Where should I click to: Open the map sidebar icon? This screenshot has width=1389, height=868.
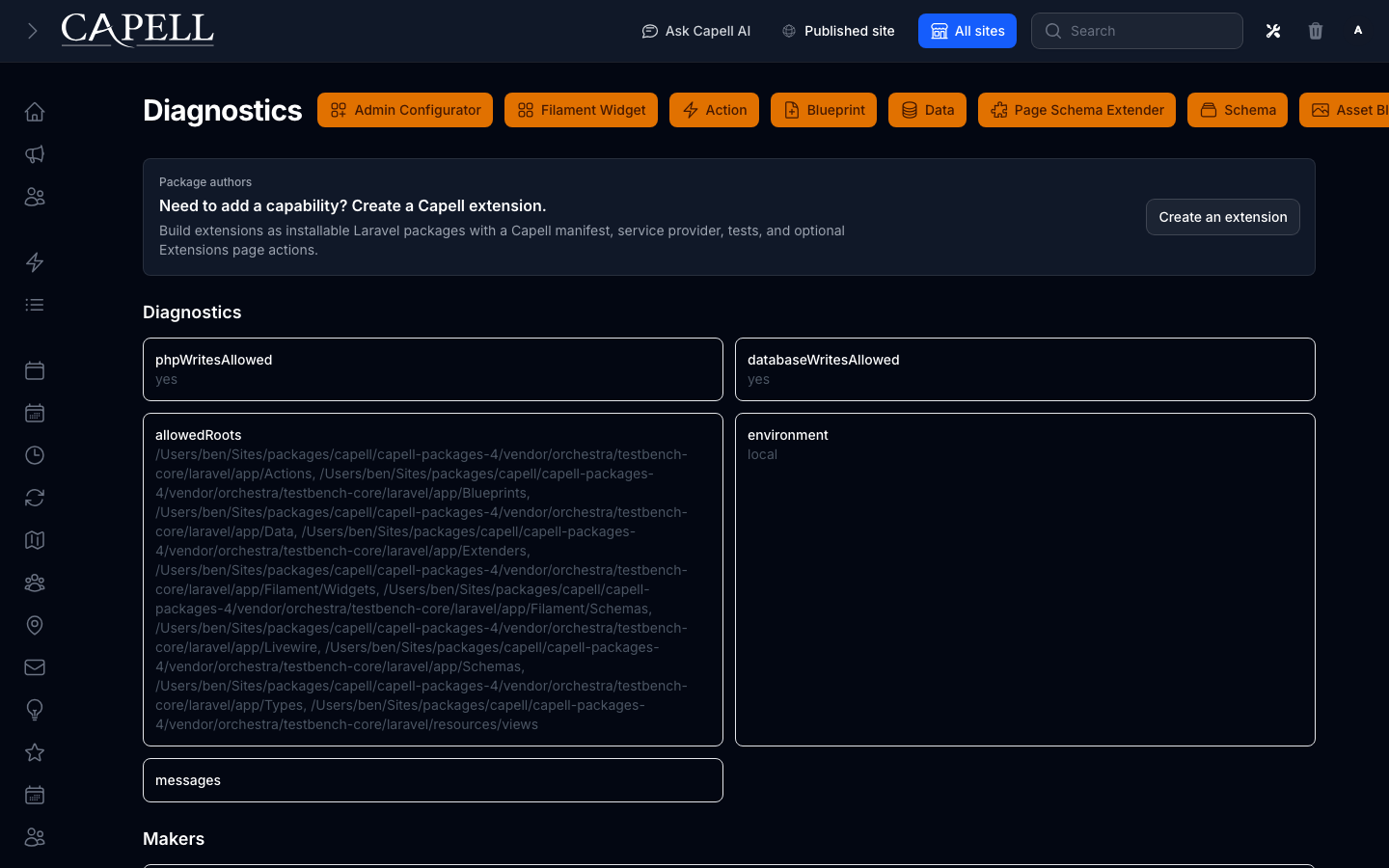coord(35,540)
